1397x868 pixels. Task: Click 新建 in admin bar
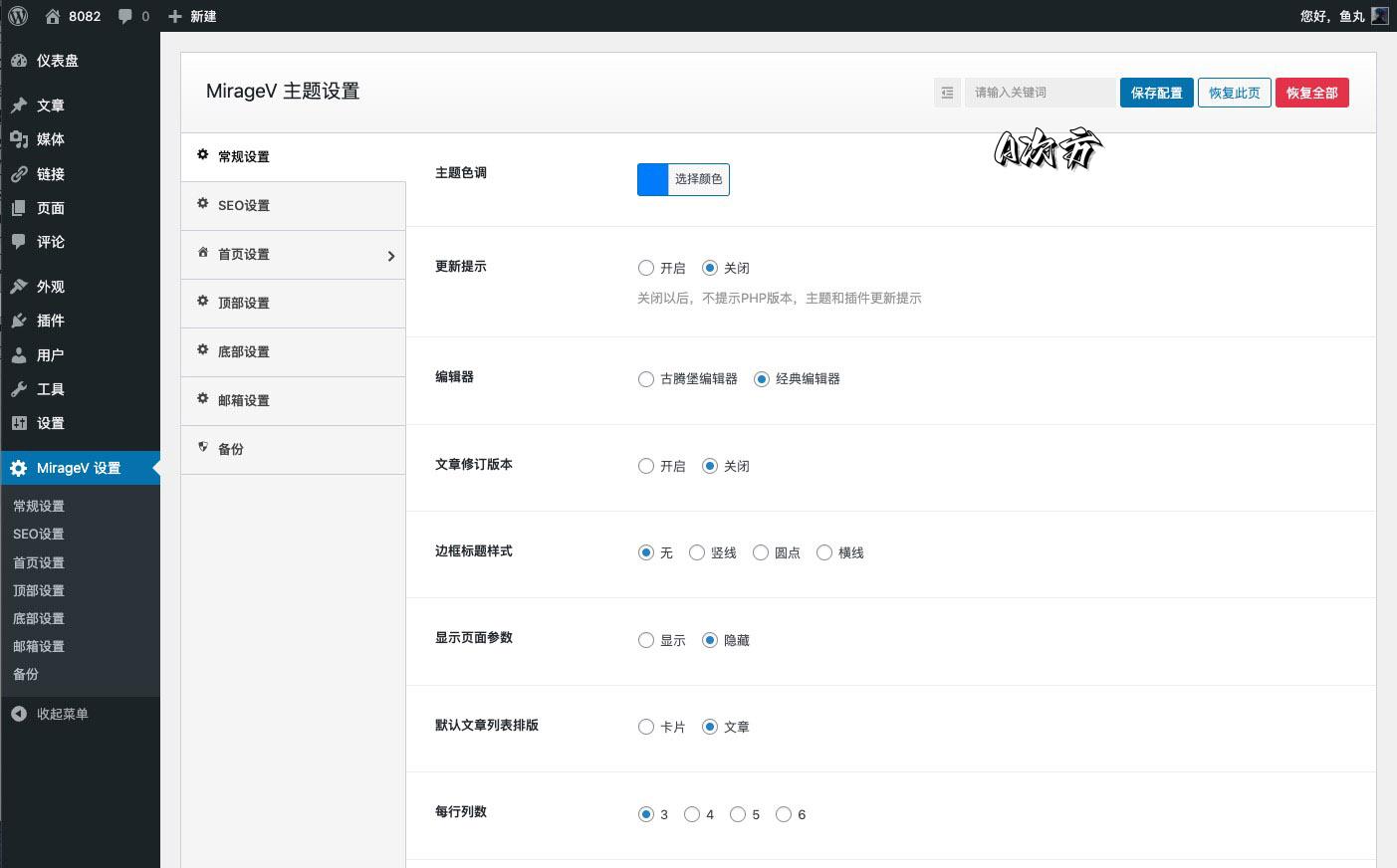coord(203,16)
